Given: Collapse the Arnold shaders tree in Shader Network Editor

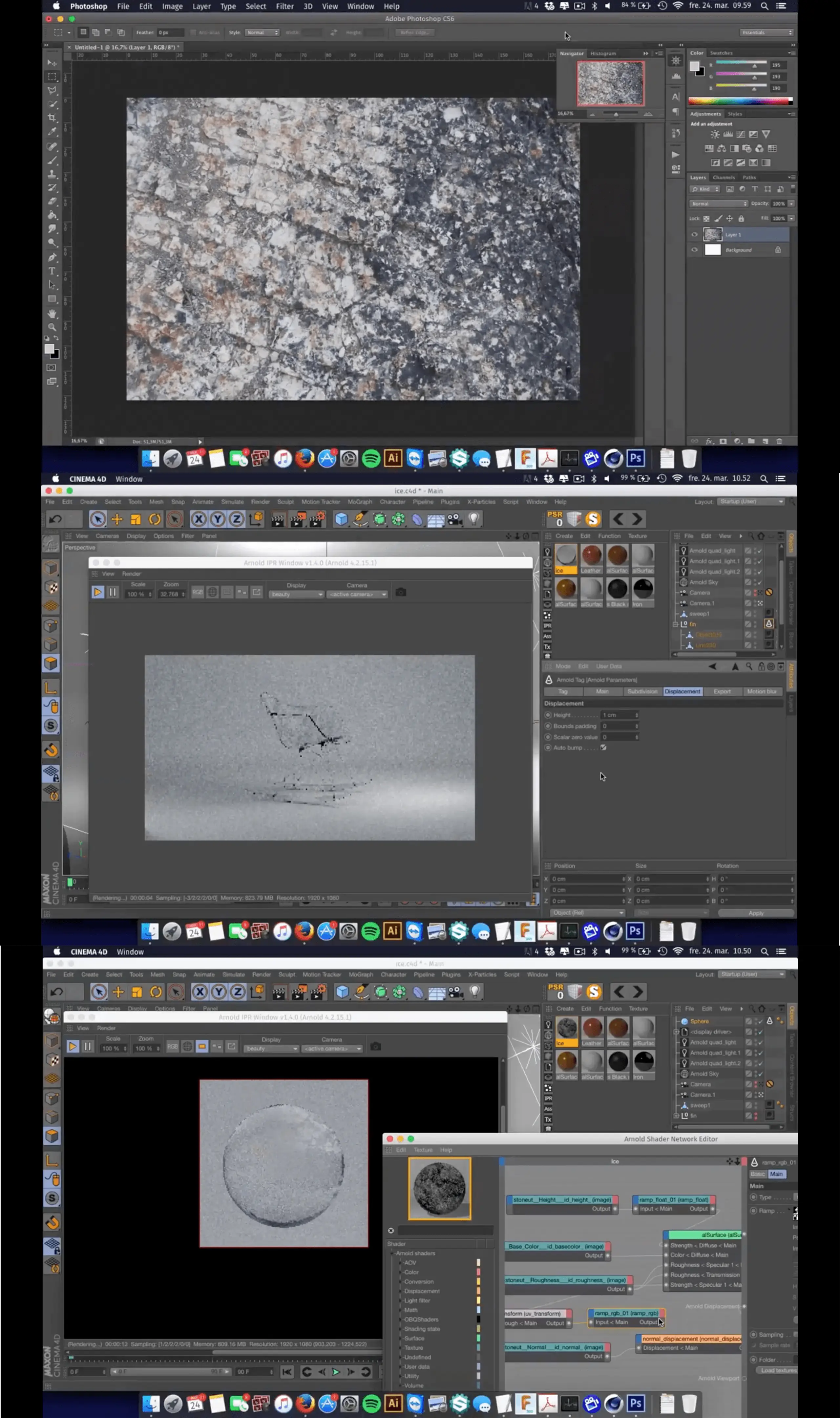Looking at the screenshot, I should coord(392,1254).
